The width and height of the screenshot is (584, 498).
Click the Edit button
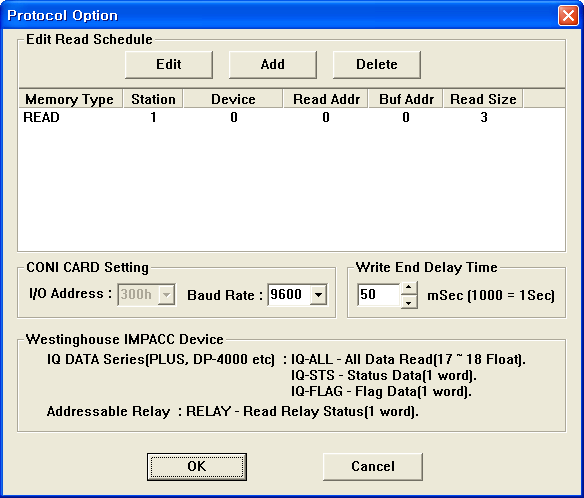[169, 65]
